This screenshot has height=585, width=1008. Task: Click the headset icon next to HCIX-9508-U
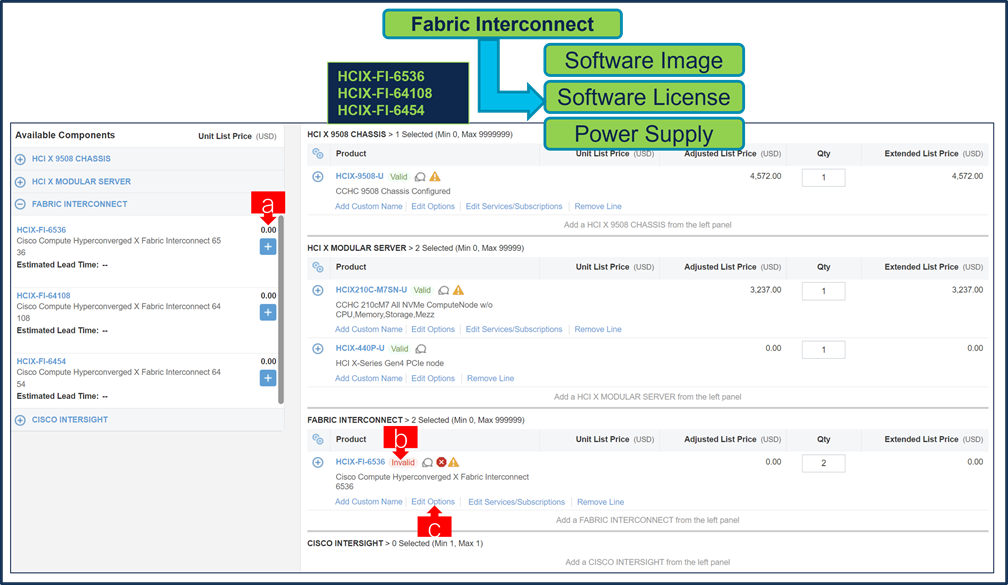tap(420, 177)
